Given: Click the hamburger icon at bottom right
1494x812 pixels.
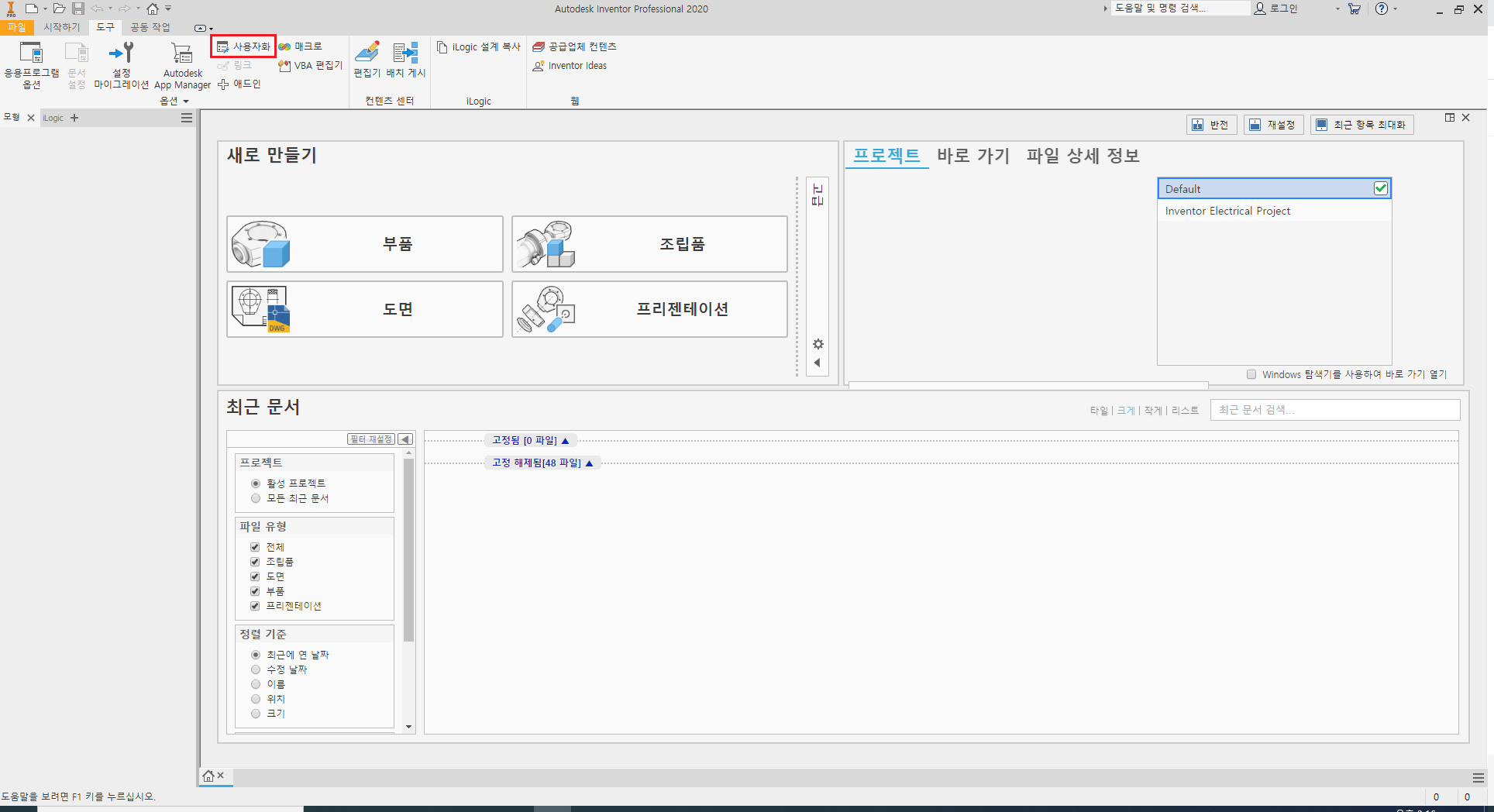Looking at the screenshot, I should (x=1479, y=777).
